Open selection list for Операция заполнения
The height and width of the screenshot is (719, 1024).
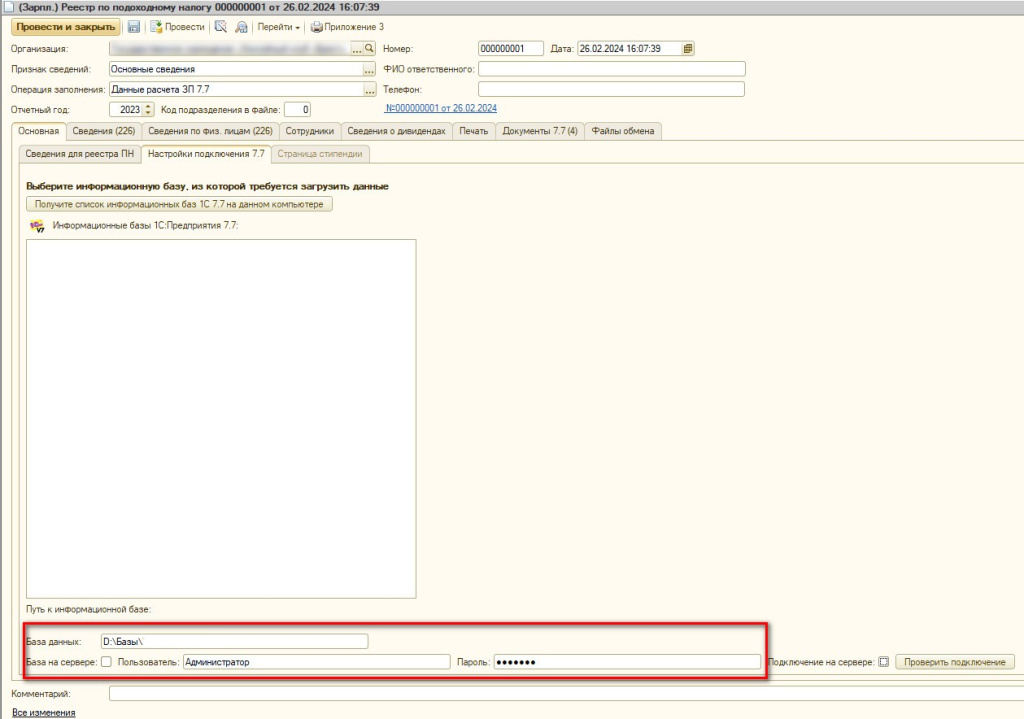[369, 90]
